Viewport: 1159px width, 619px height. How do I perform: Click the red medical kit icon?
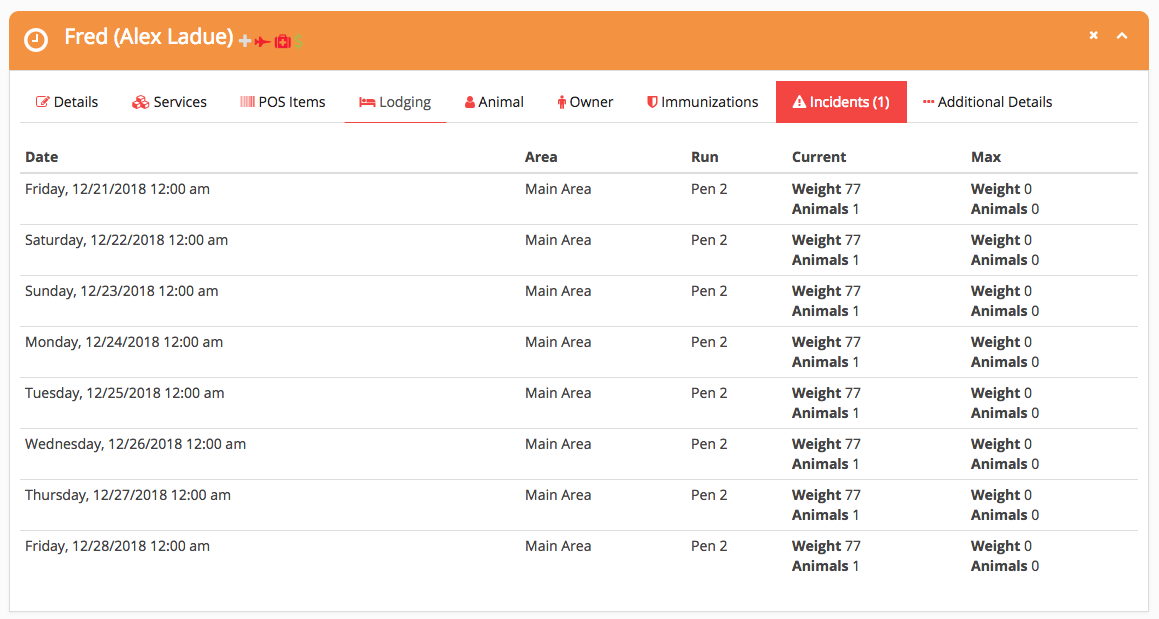[x=282, y=41]
